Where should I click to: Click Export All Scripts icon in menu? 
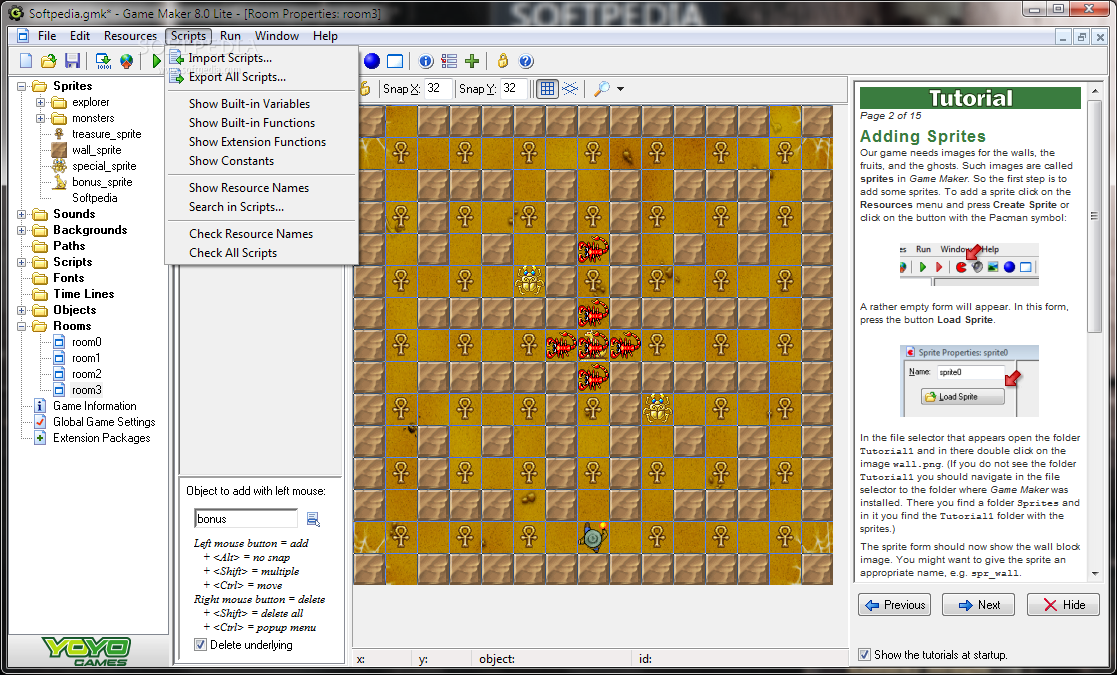(177, 76)
